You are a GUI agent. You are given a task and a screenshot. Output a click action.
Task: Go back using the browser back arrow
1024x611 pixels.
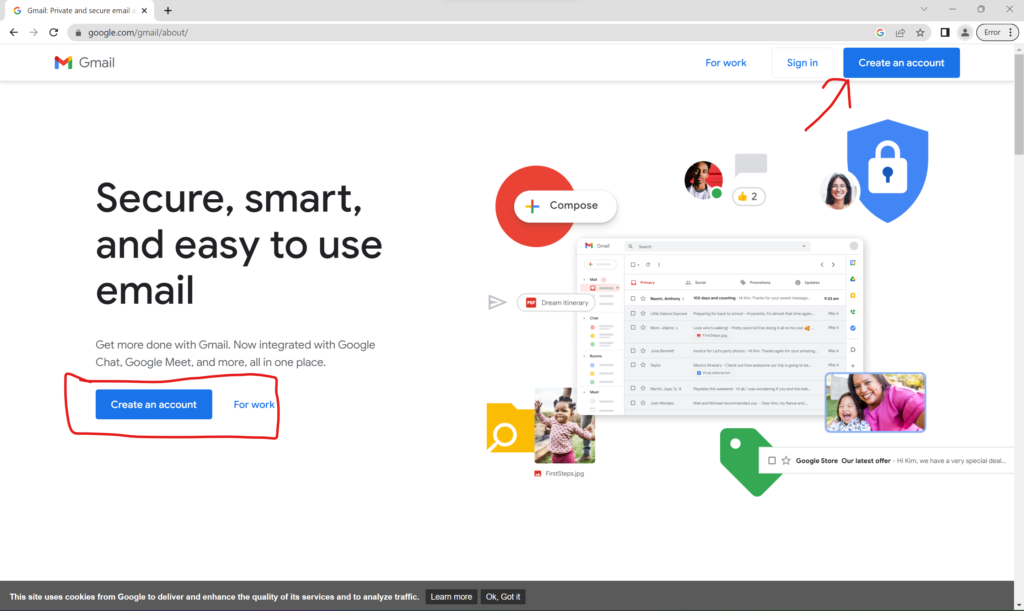(x=14, y=32)
